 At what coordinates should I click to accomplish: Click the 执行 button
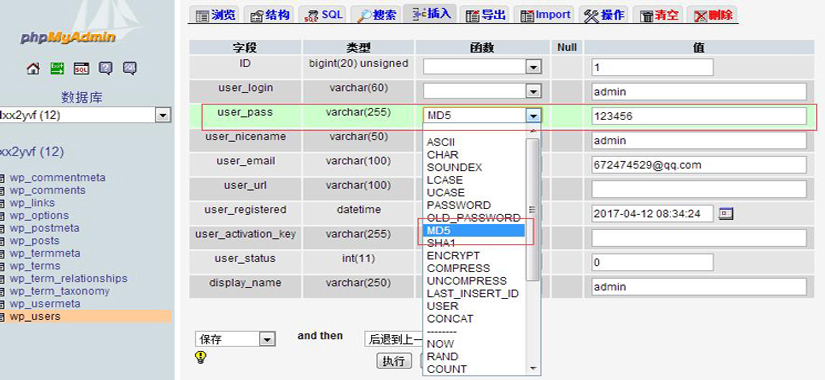[x=394, y=361]
